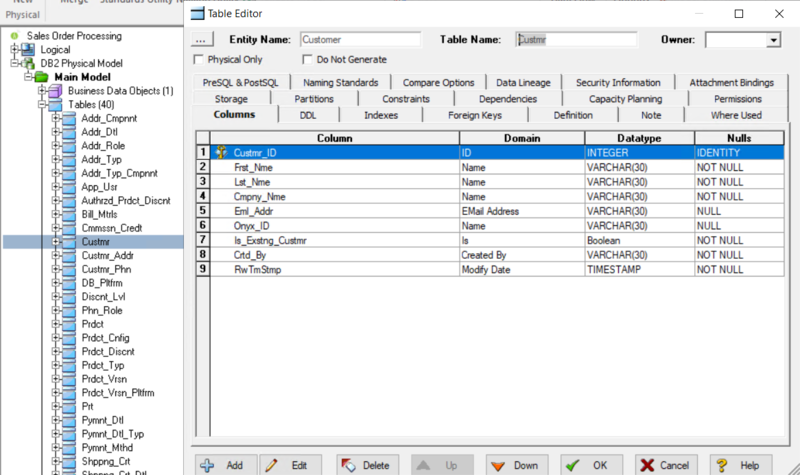Click the Delete column button
Viewport: 800px width, 475px height.
(367, 465)
